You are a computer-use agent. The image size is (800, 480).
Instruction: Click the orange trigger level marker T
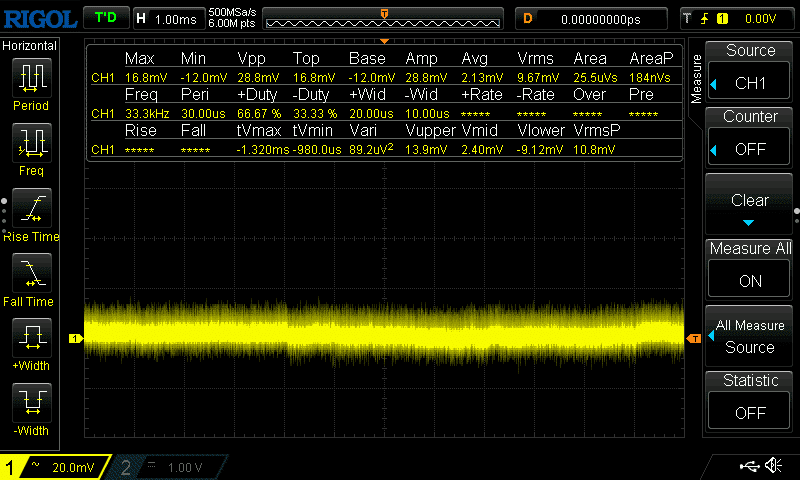click(x=694, y=339)
